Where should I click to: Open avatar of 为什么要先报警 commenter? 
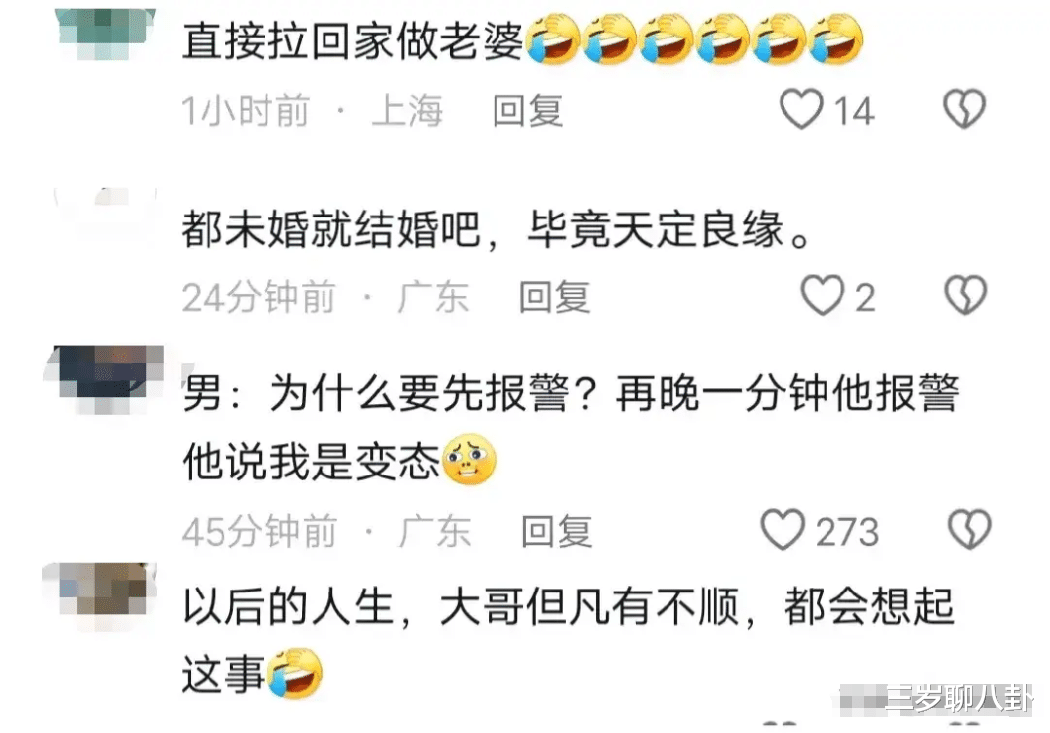click(x=106, y=378)
